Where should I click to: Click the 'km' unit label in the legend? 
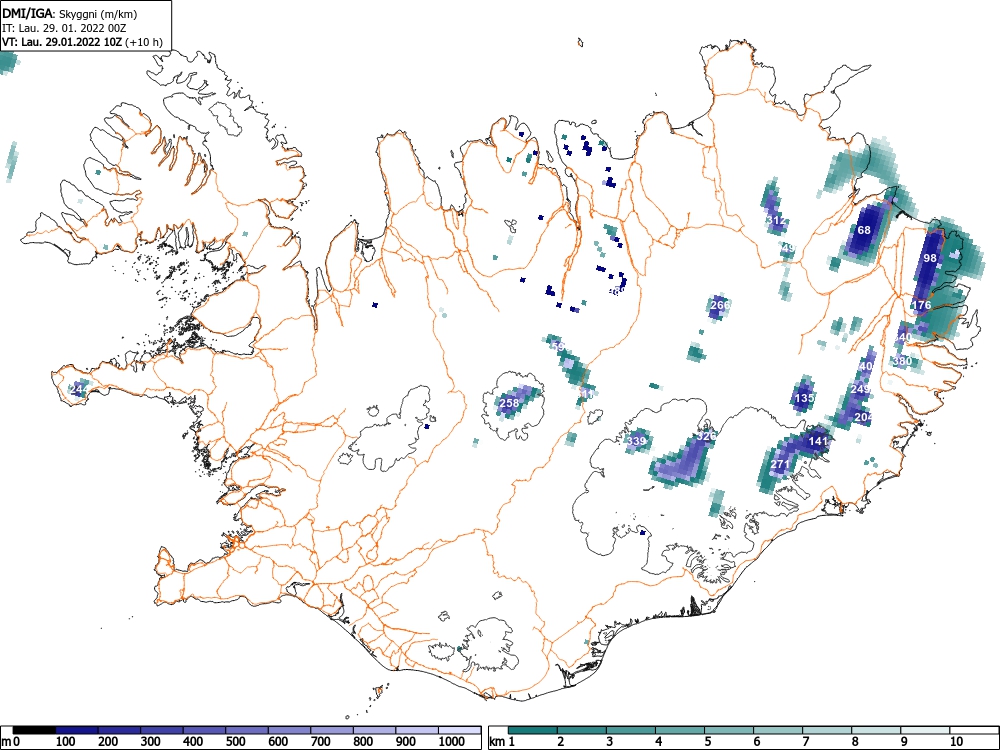tap(497, 742)
